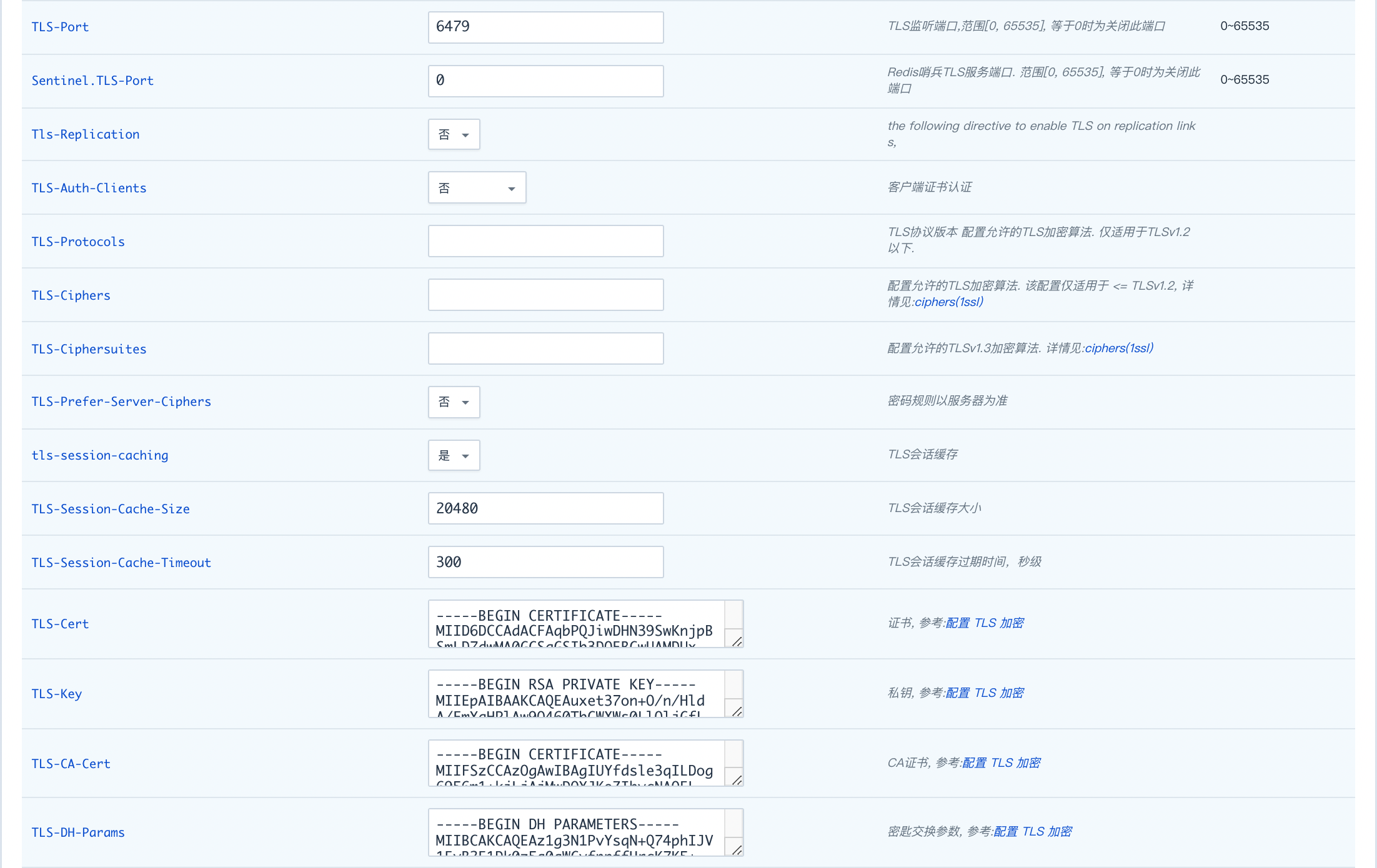The image size is (1377, 868).
Task: Click the TLS-Key textarea scrollbar
Action: (733, 685)
